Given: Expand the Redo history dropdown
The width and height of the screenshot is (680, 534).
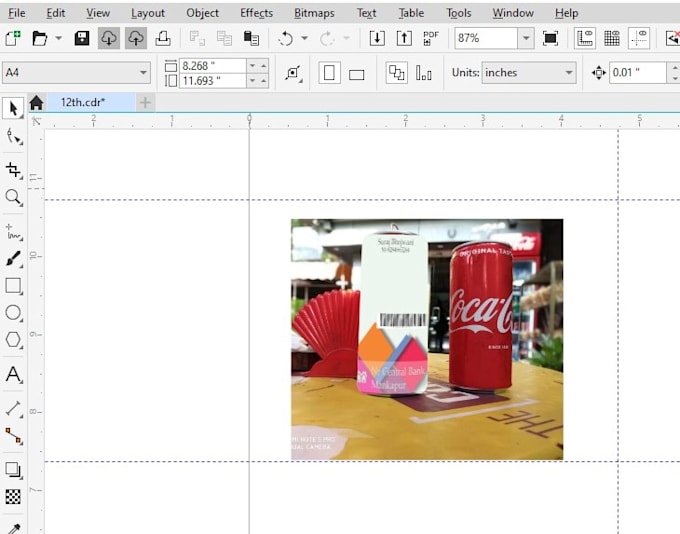Looking at the screenshot, I should pos(346,38).
